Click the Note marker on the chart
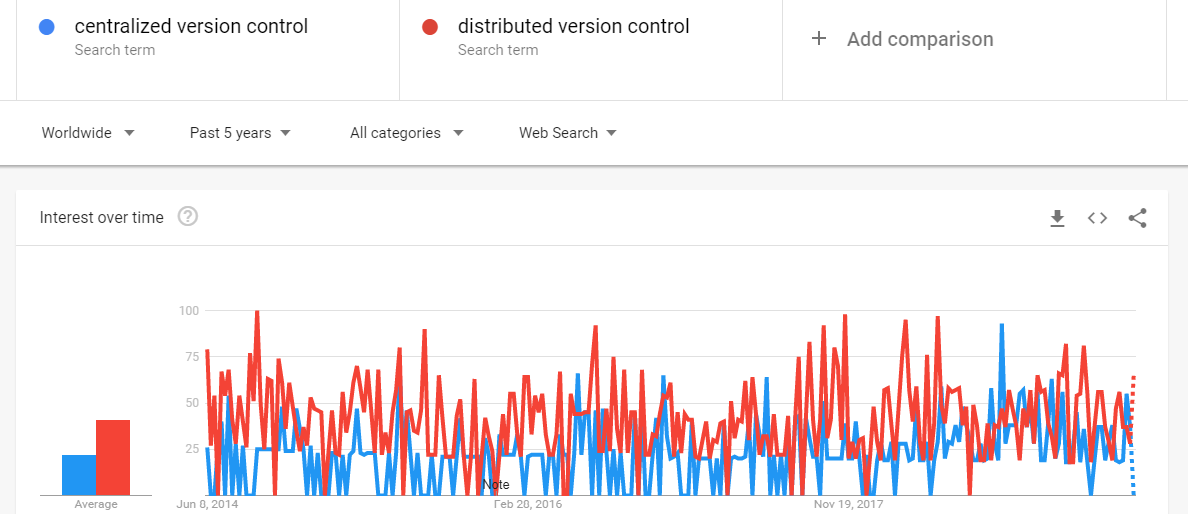Image resolution: width=1188 pixels, height=514 pixels. coord(496,485)
